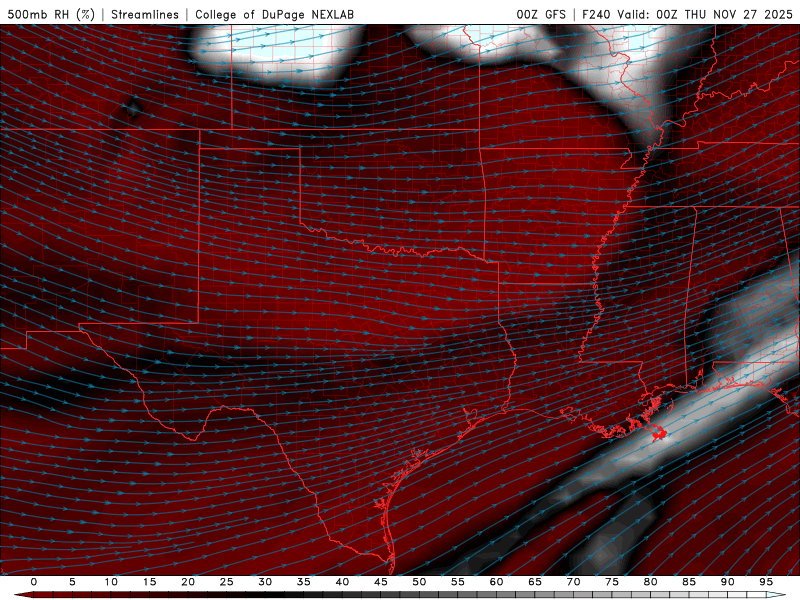This screenshot has width=800, height=600.
Task: Click the "F240" forecast hour text
Action: pos(596,14)
